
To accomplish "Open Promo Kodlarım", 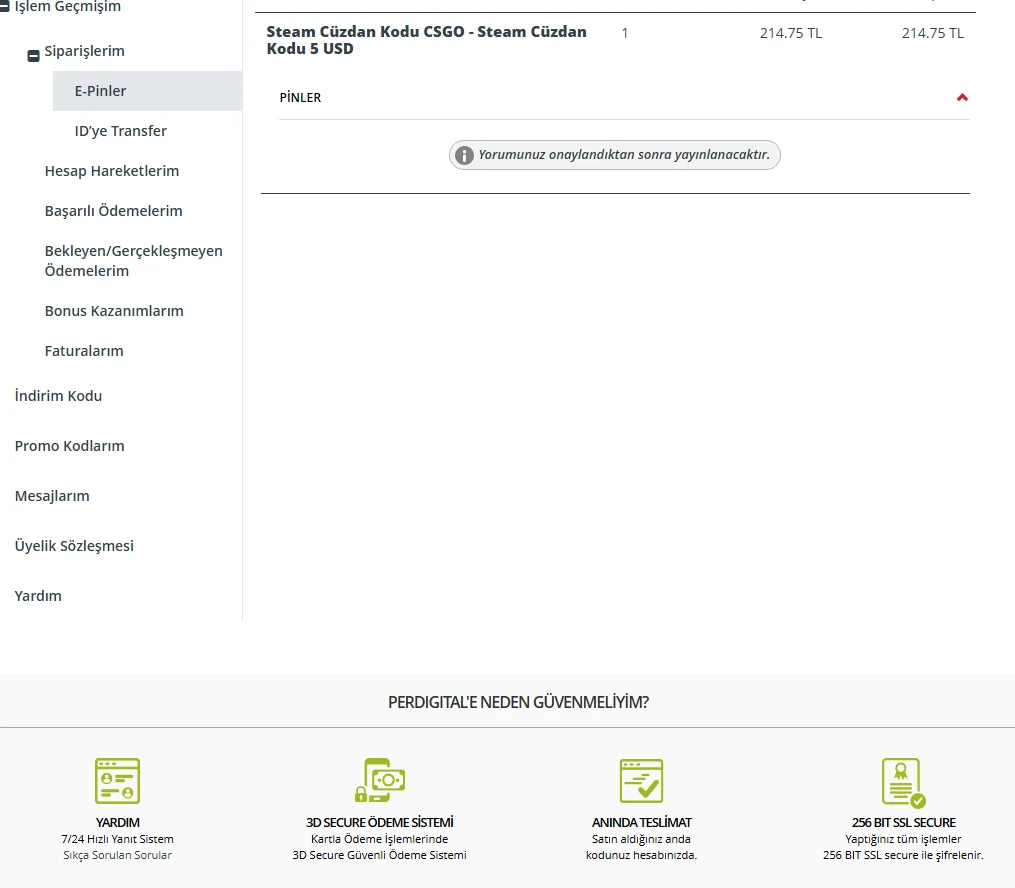I will point(69,447).
